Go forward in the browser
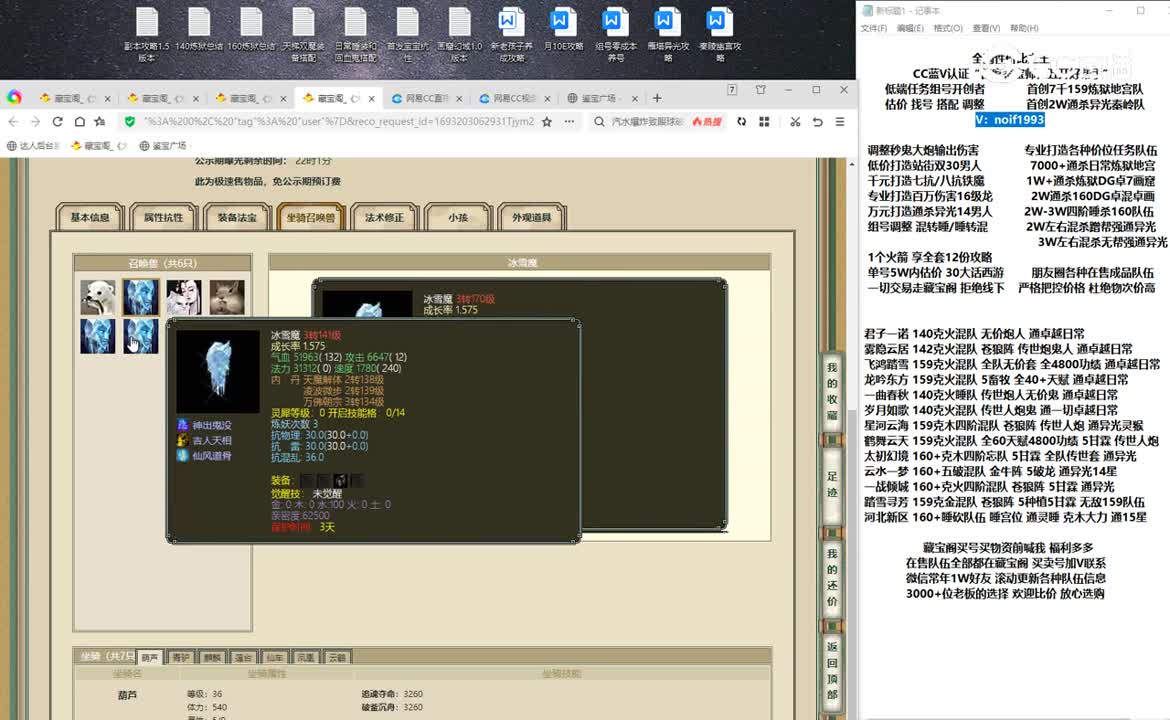This screenshot has width=1170, height=720. [35, 122]
